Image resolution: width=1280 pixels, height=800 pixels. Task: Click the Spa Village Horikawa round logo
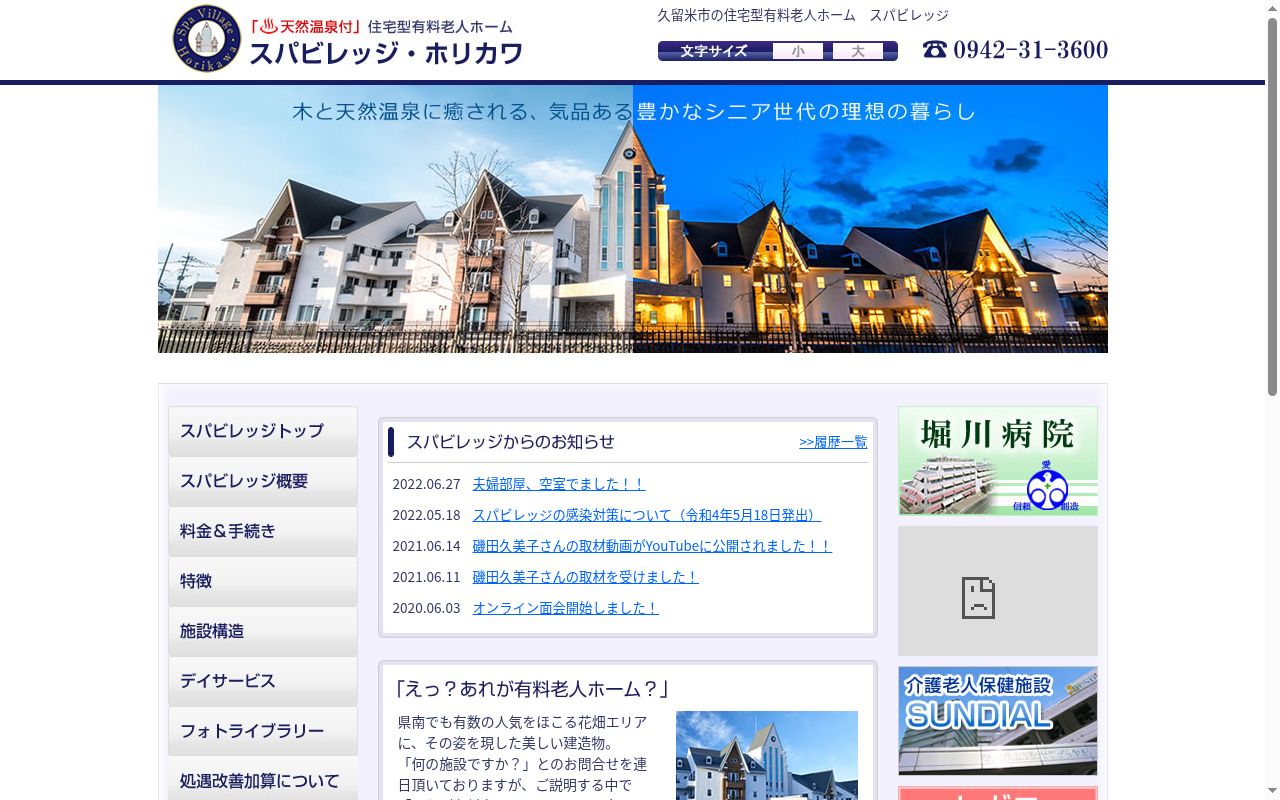(x=207, y=39)
